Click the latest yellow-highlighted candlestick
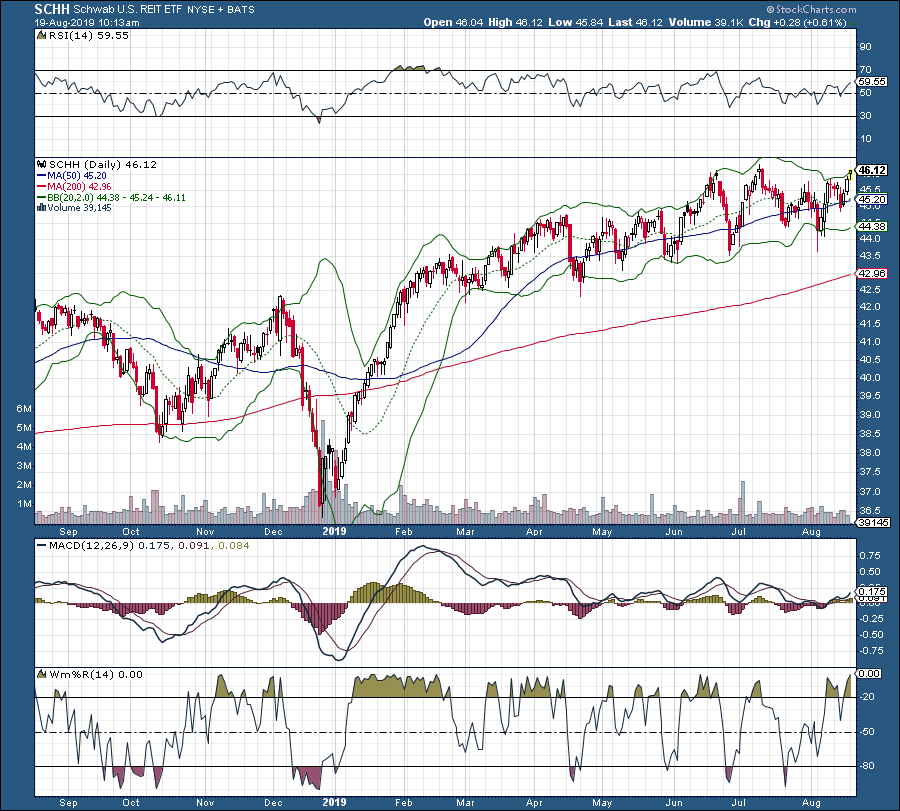 pyautogui.click(x=851, y=174)
